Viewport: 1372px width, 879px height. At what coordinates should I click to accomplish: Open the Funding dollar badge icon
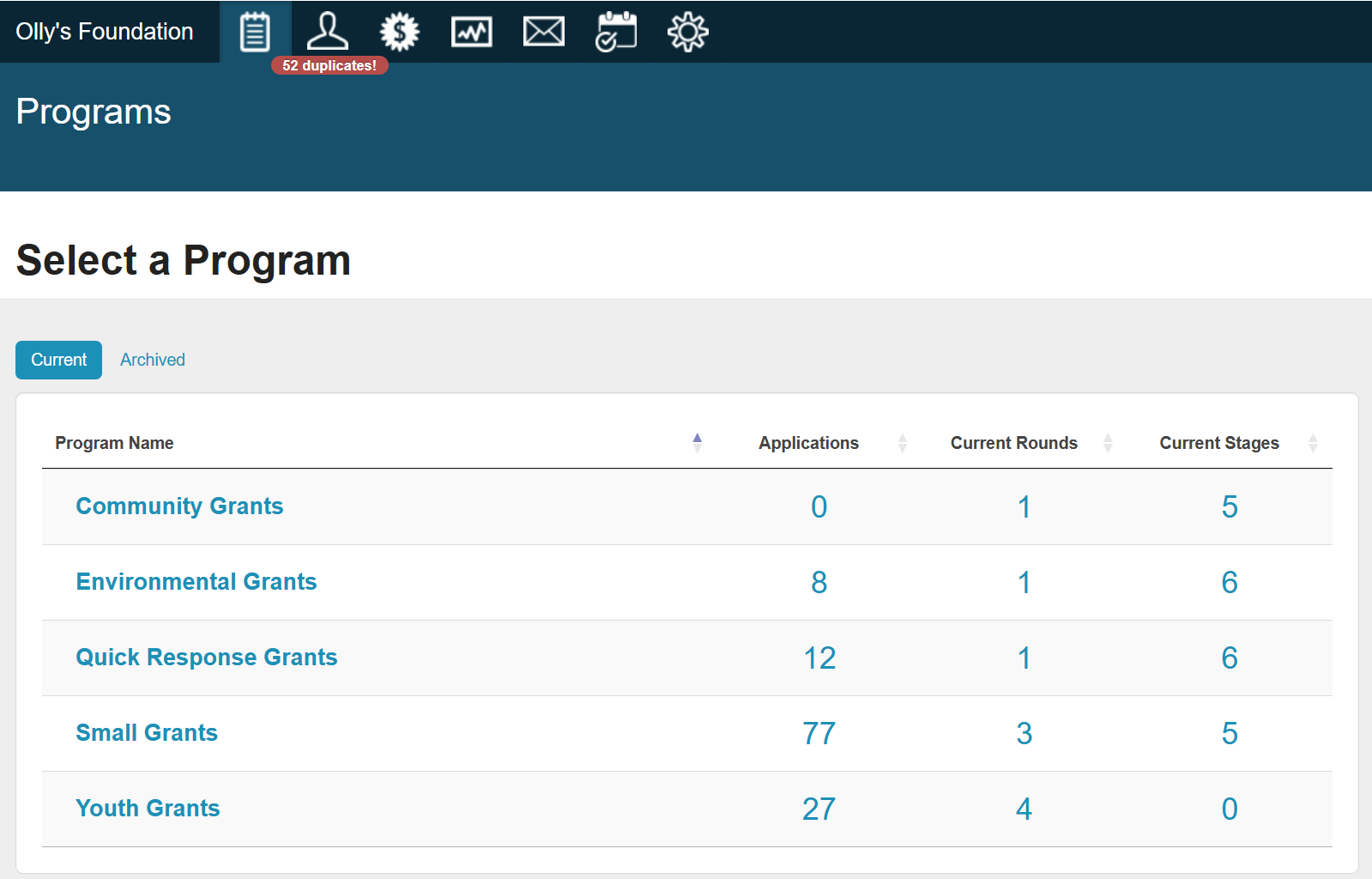tap(400, 33)
